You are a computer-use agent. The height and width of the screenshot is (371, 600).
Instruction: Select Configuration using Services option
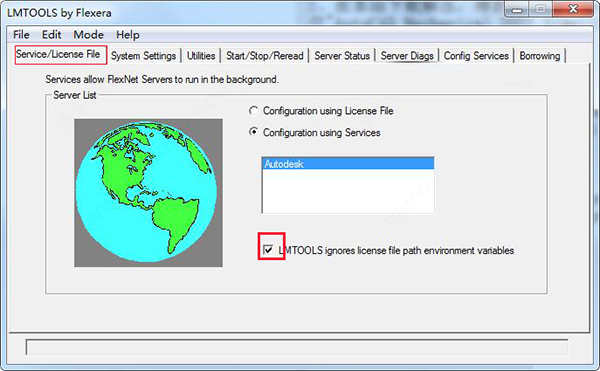pos(315,133)
